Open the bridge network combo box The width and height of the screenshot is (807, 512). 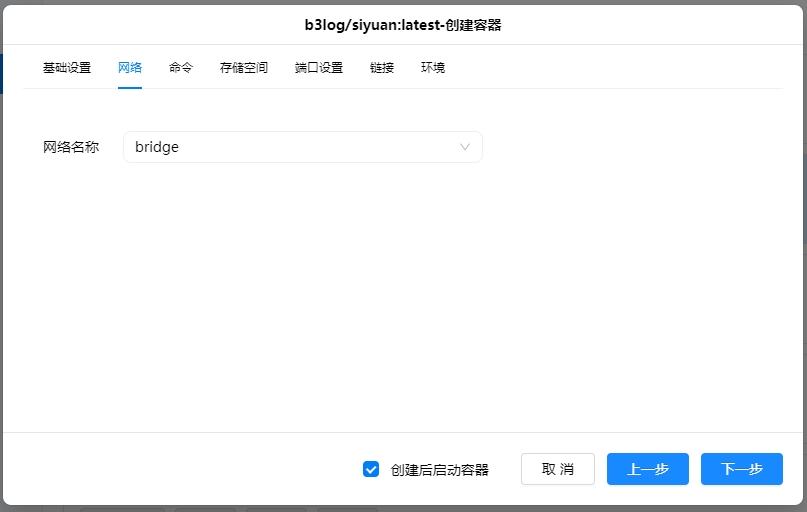[302, 147]
